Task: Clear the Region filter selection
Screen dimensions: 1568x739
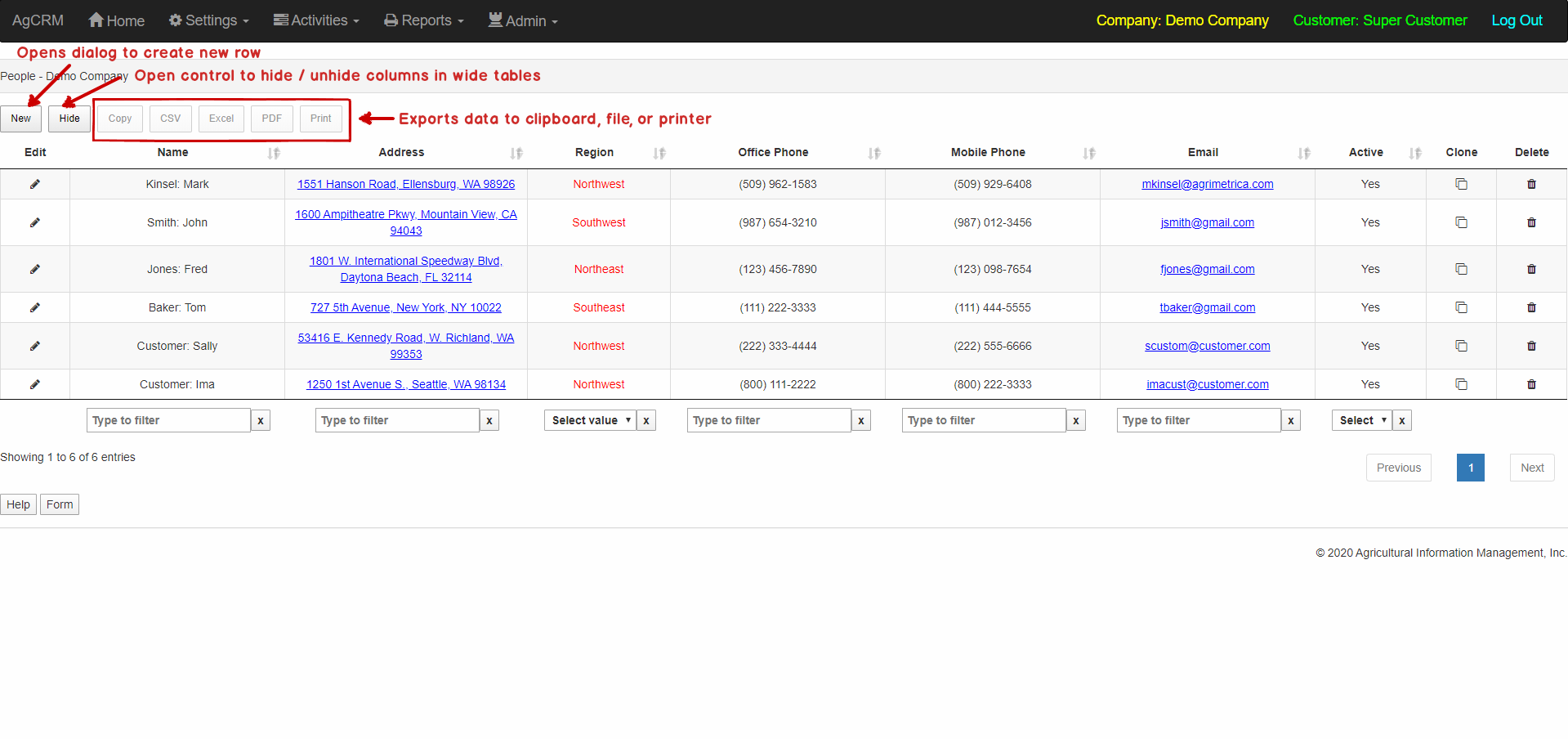Action: (x=646, y=420)
